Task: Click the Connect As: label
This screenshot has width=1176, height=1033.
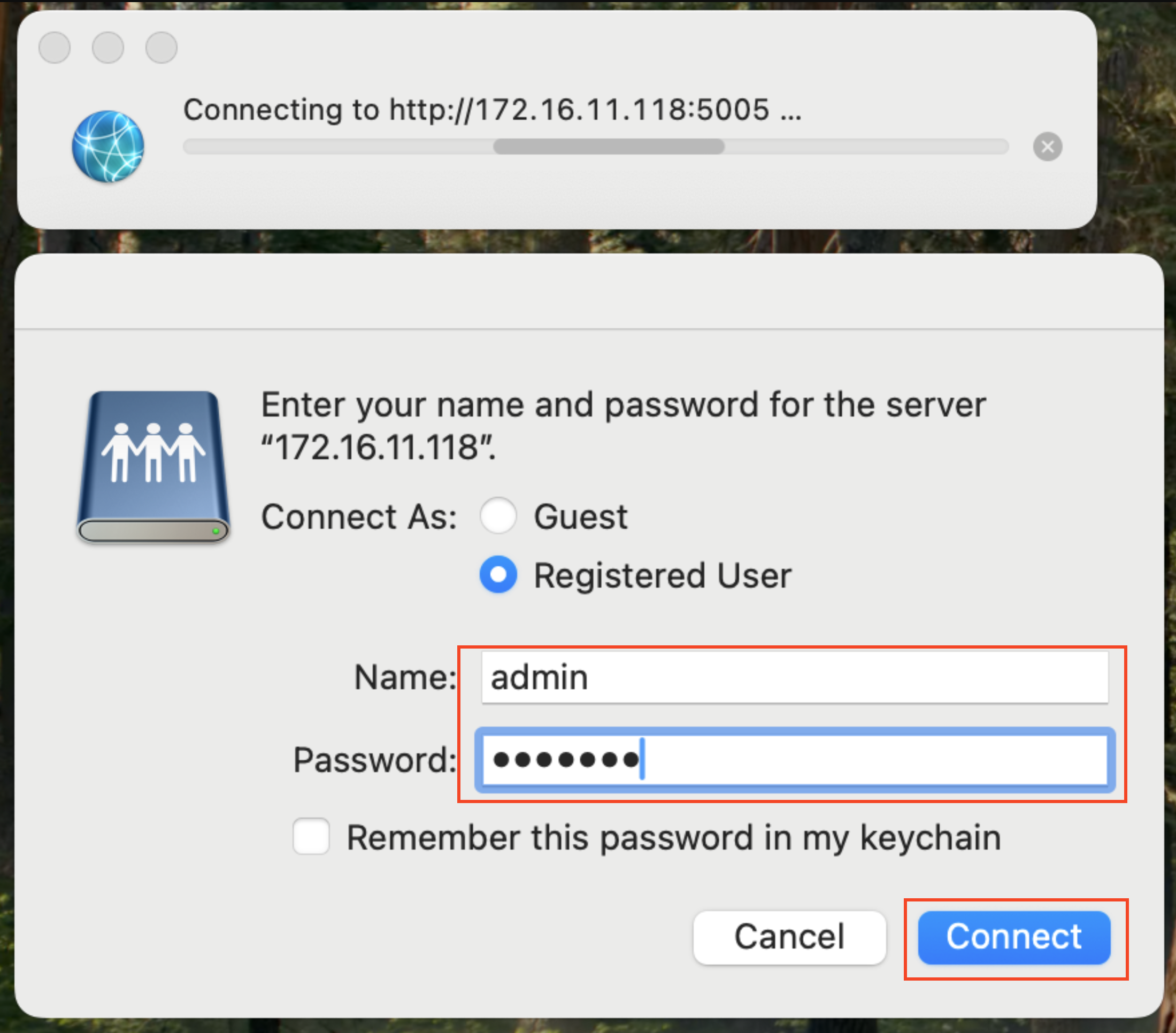Action: [x=359, y=516]
